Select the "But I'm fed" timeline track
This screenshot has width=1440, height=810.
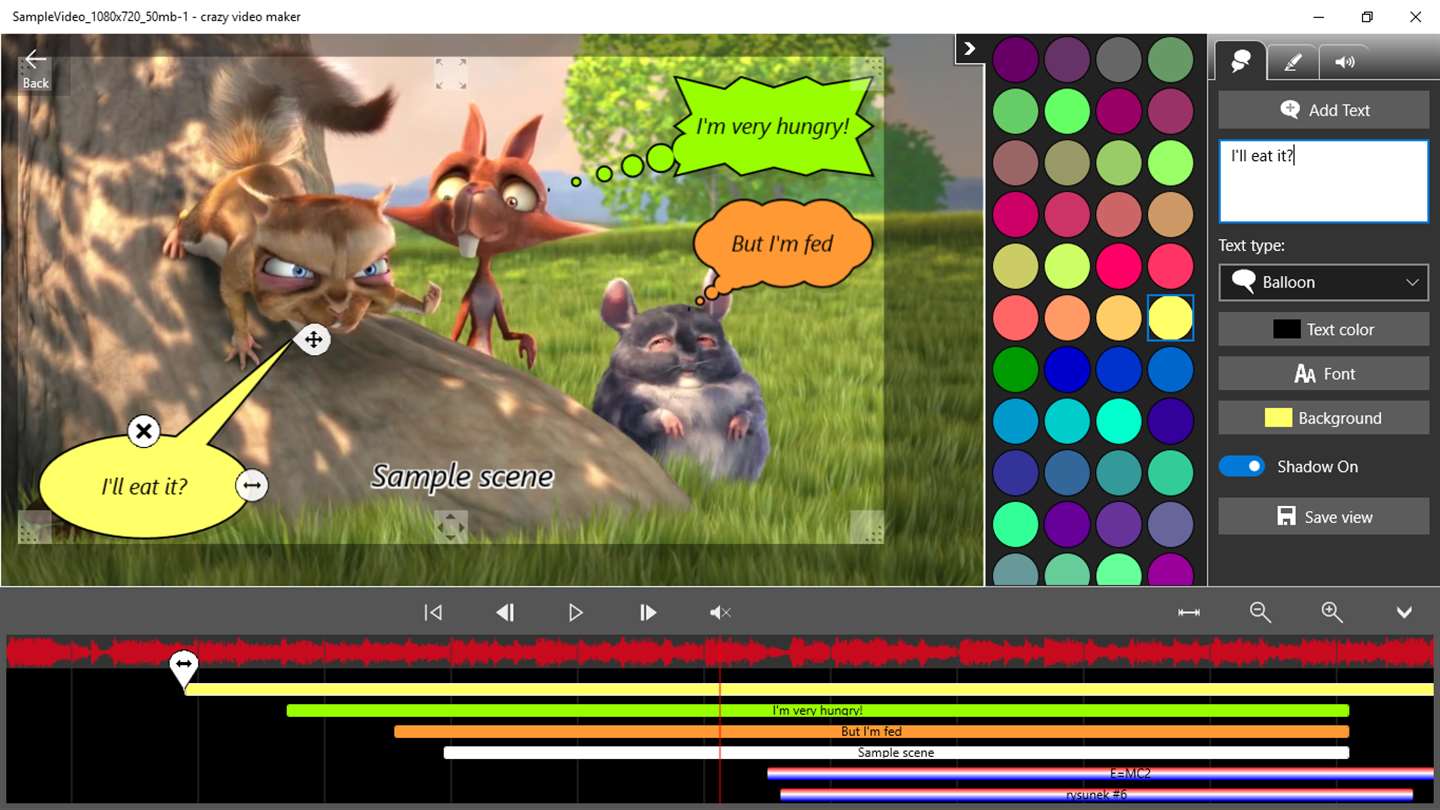coord(872,732)
